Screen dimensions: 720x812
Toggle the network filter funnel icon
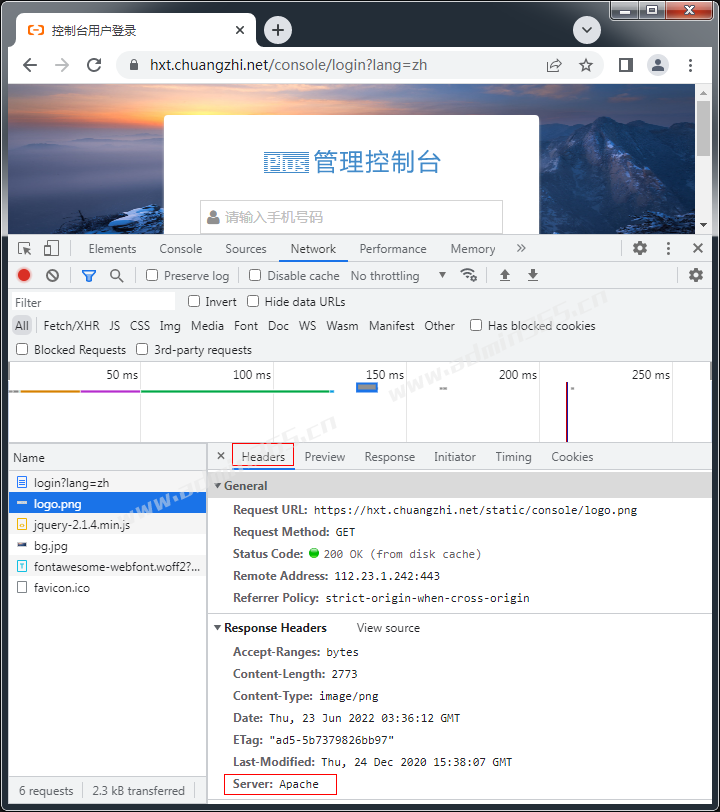[x=89, y=276]
